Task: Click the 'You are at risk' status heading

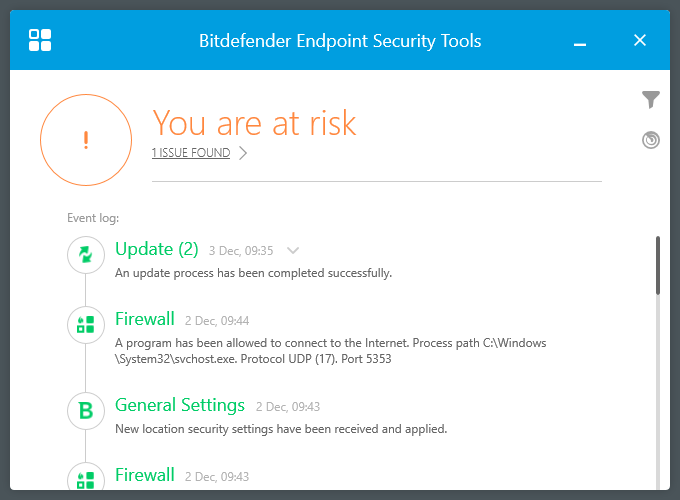Action: [x=254, y=123]
